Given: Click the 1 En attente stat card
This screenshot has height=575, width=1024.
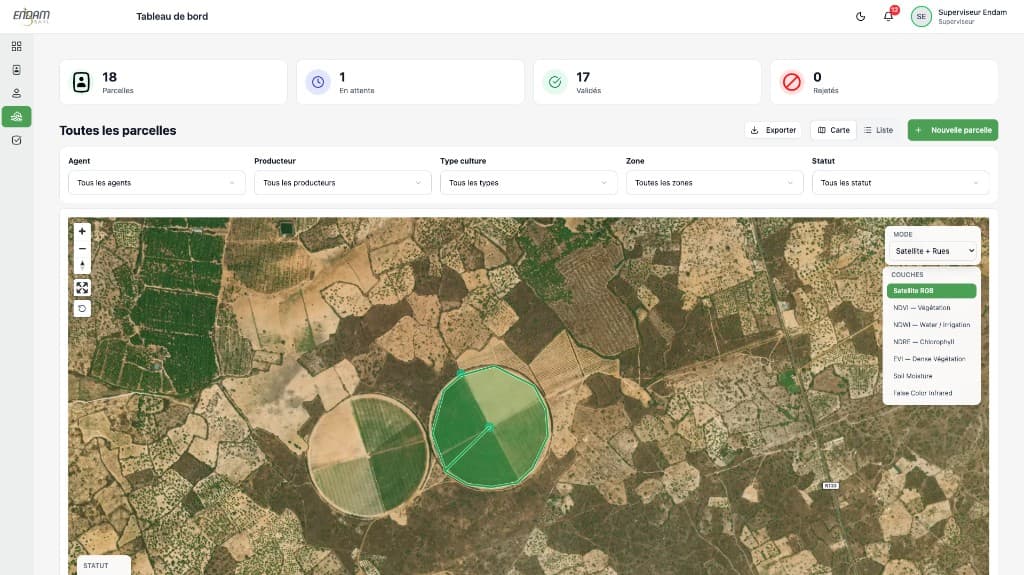Looking at the screenshot, I should [410, 82].
